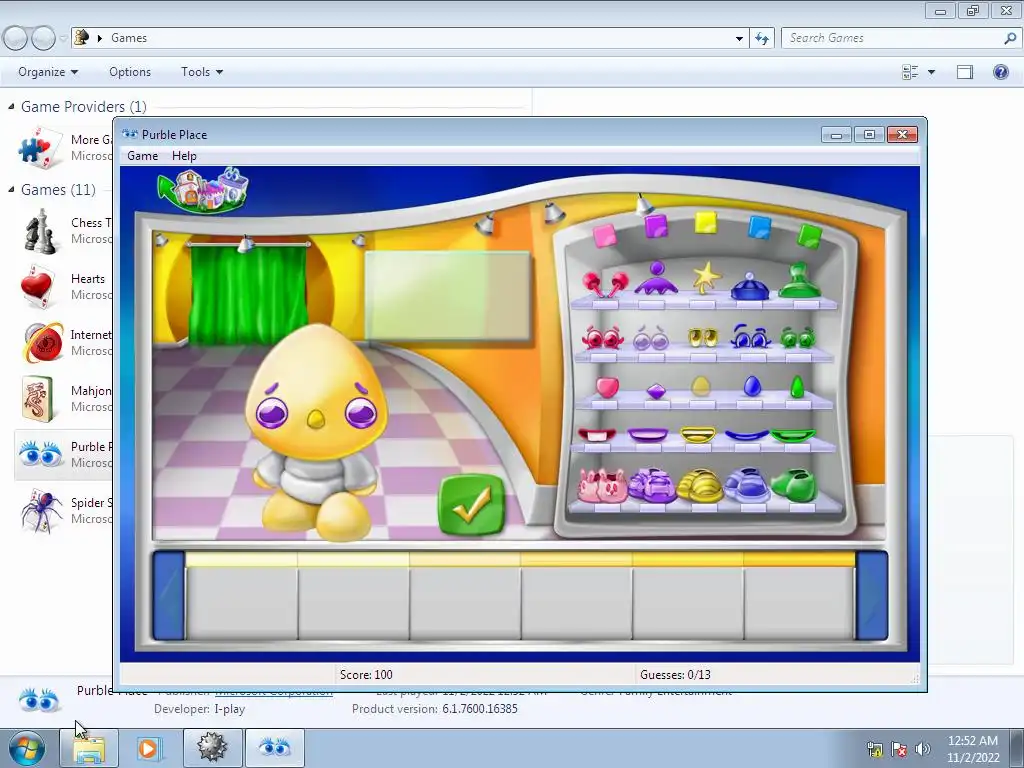Click the volume icon in system tray
Viewport: 1024px width, 768px height.
(923, 748)
